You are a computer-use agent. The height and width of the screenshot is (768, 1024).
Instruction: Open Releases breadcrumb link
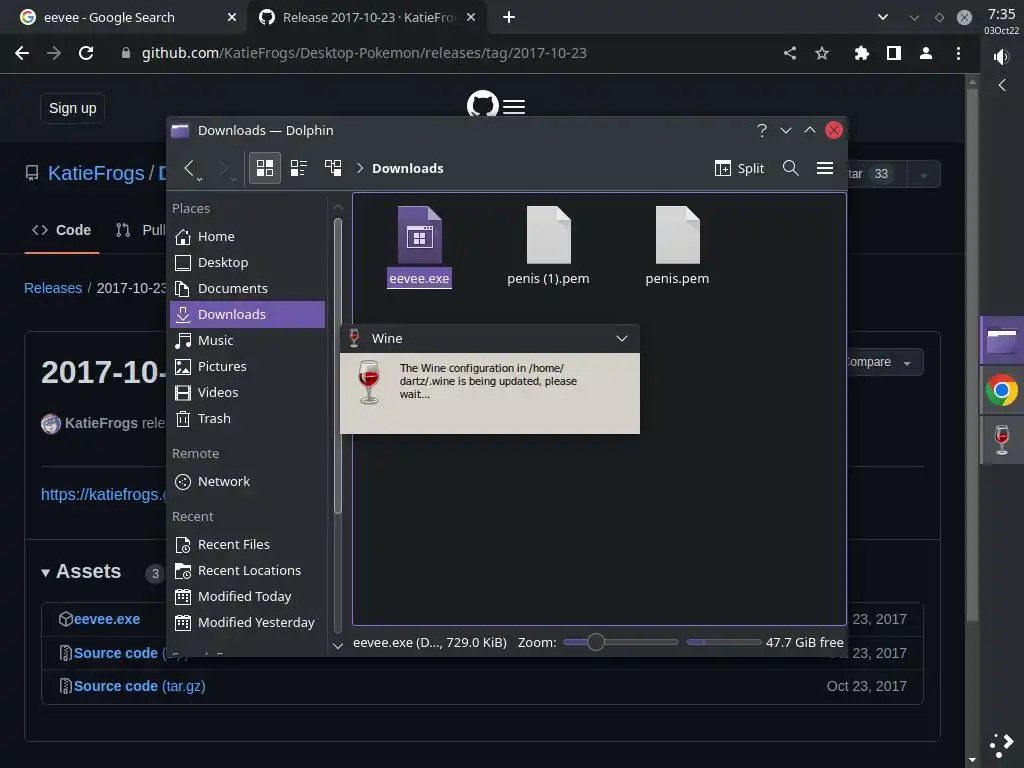pyautogui.click(x=53, y=288)
